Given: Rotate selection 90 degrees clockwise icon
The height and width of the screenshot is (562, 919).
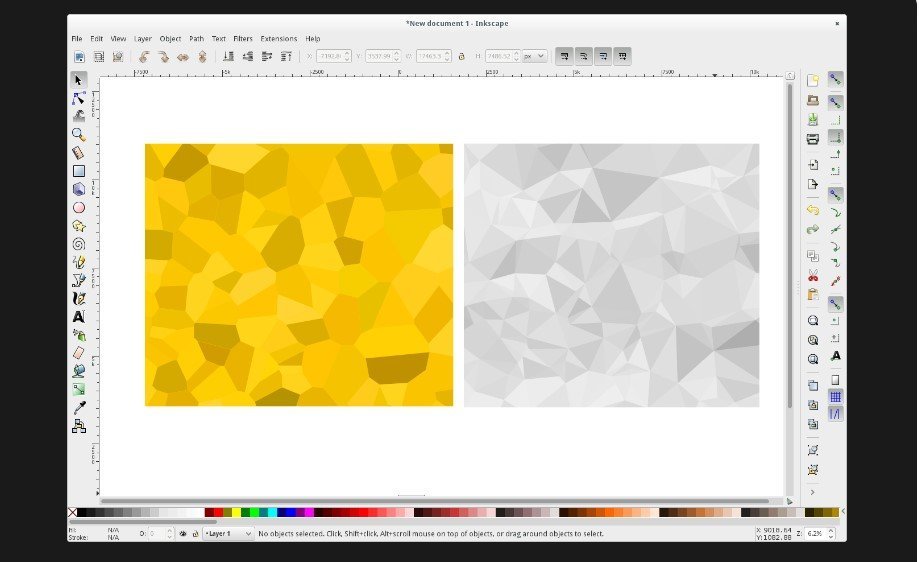Looking at the screenshot, I should [x=162, y=57].
